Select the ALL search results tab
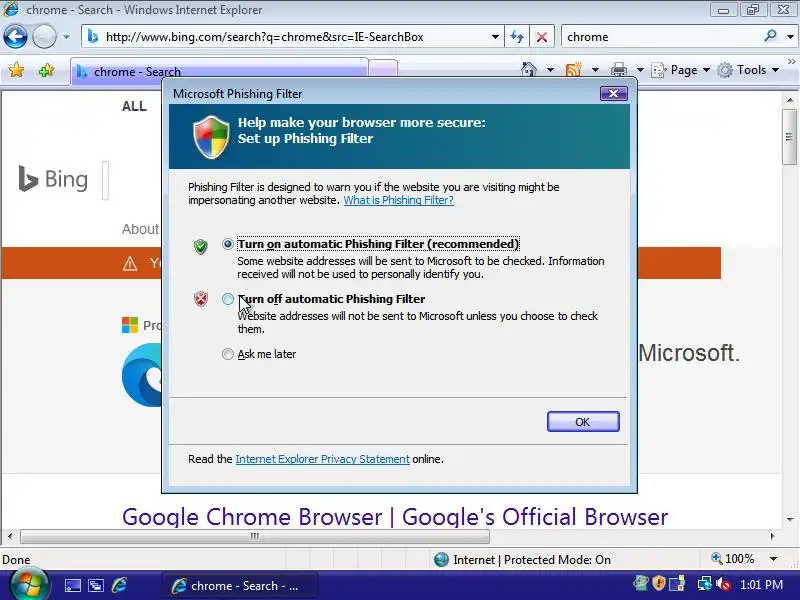This screenshot has height=600, width=800. click(x=134, y=106)
